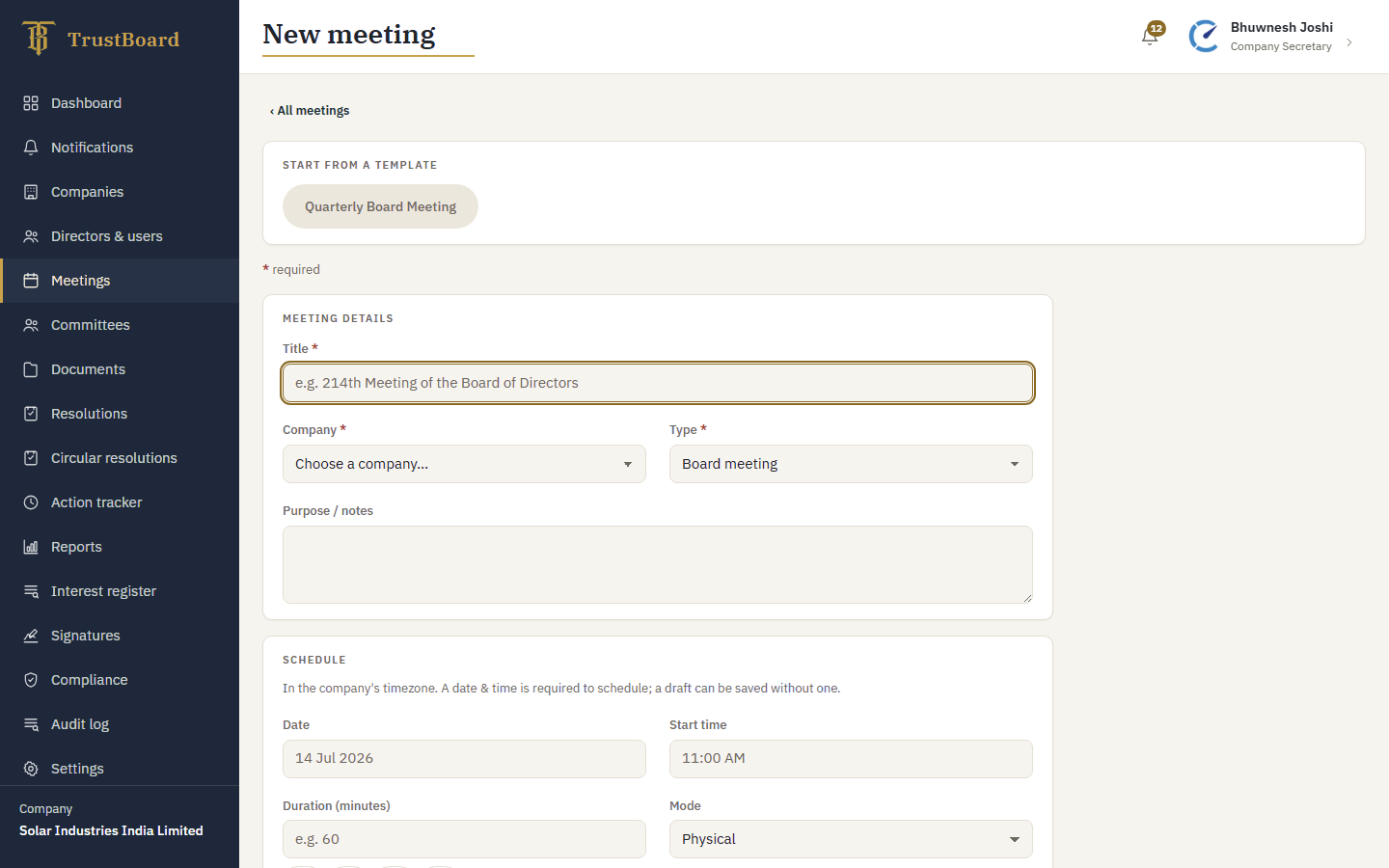
Task: Navigate to Documents
Action: click(120, 369)
